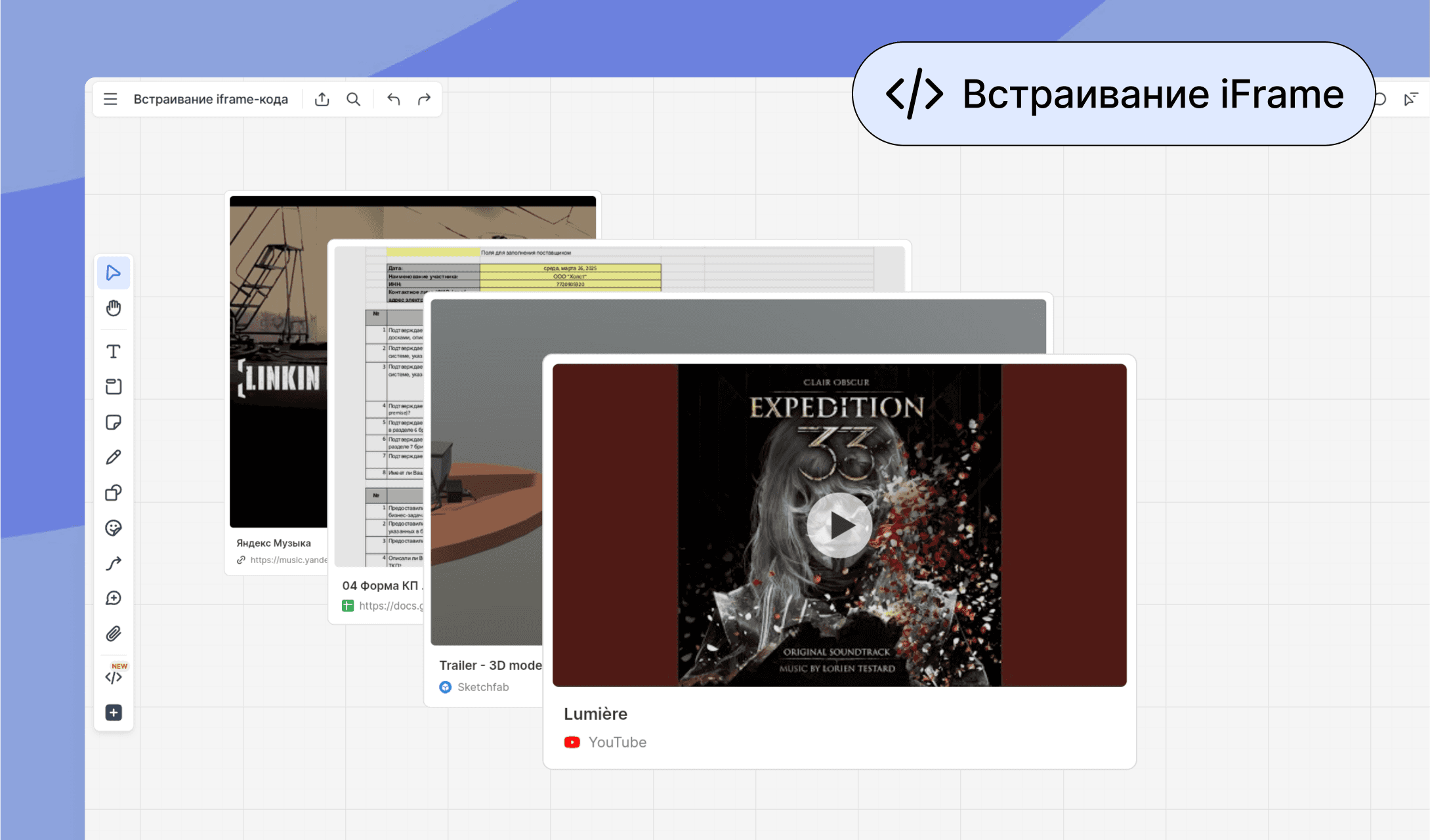The image size is (1430, 840).
Task: Pick the pencil drawing tool
Action: coord(114,457)
